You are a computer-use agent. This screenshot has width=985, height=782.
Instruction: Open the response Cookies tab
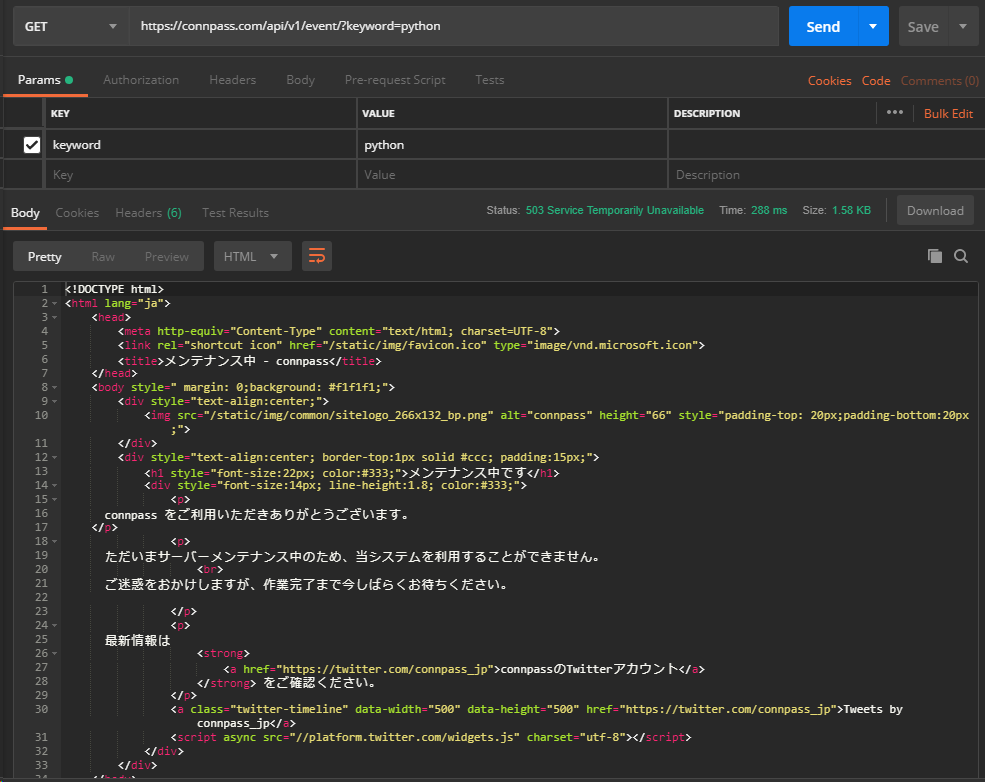pos(77,213)
